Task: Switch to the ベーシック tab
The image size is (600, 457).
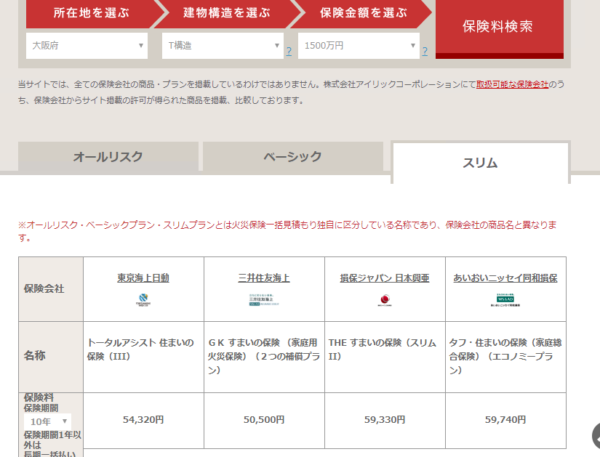Action: point(293,157)
